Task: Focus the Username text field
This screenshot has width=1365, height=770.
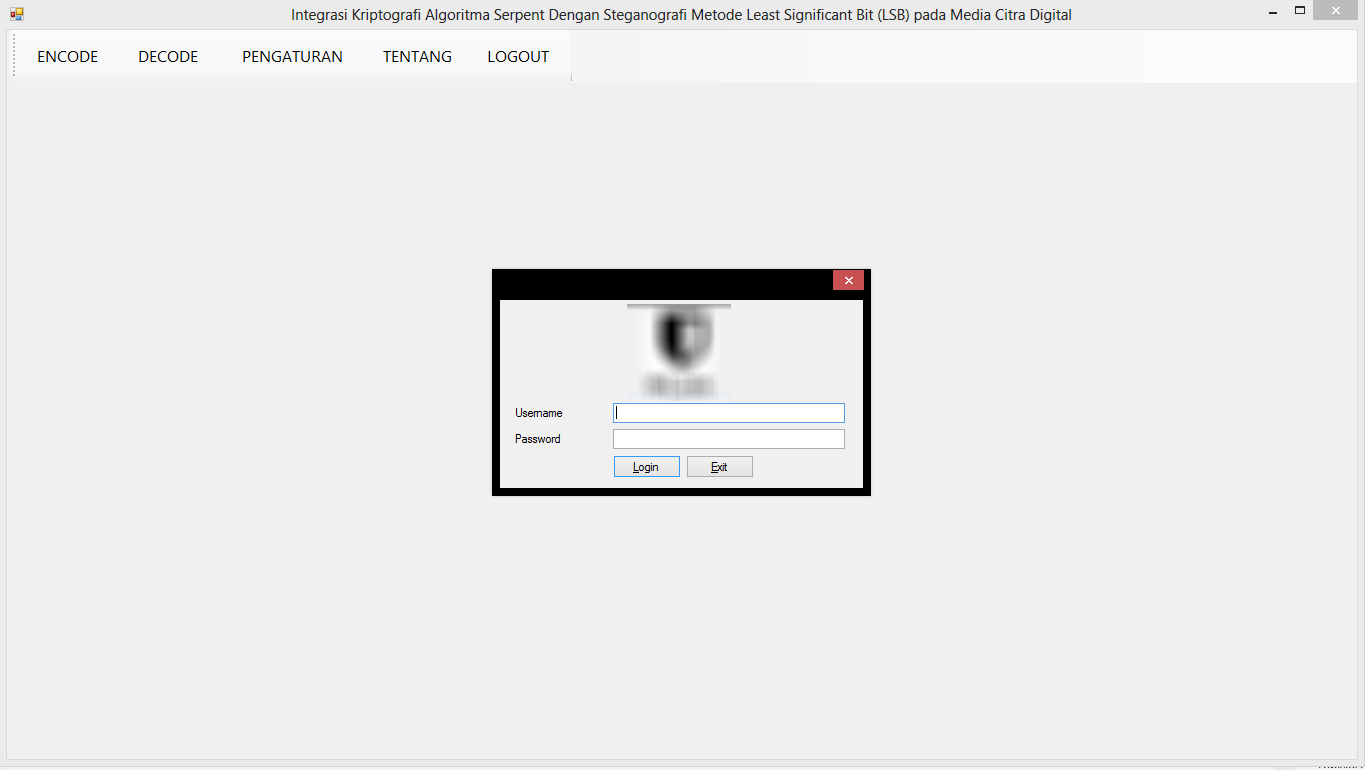Action: point(728,413)
